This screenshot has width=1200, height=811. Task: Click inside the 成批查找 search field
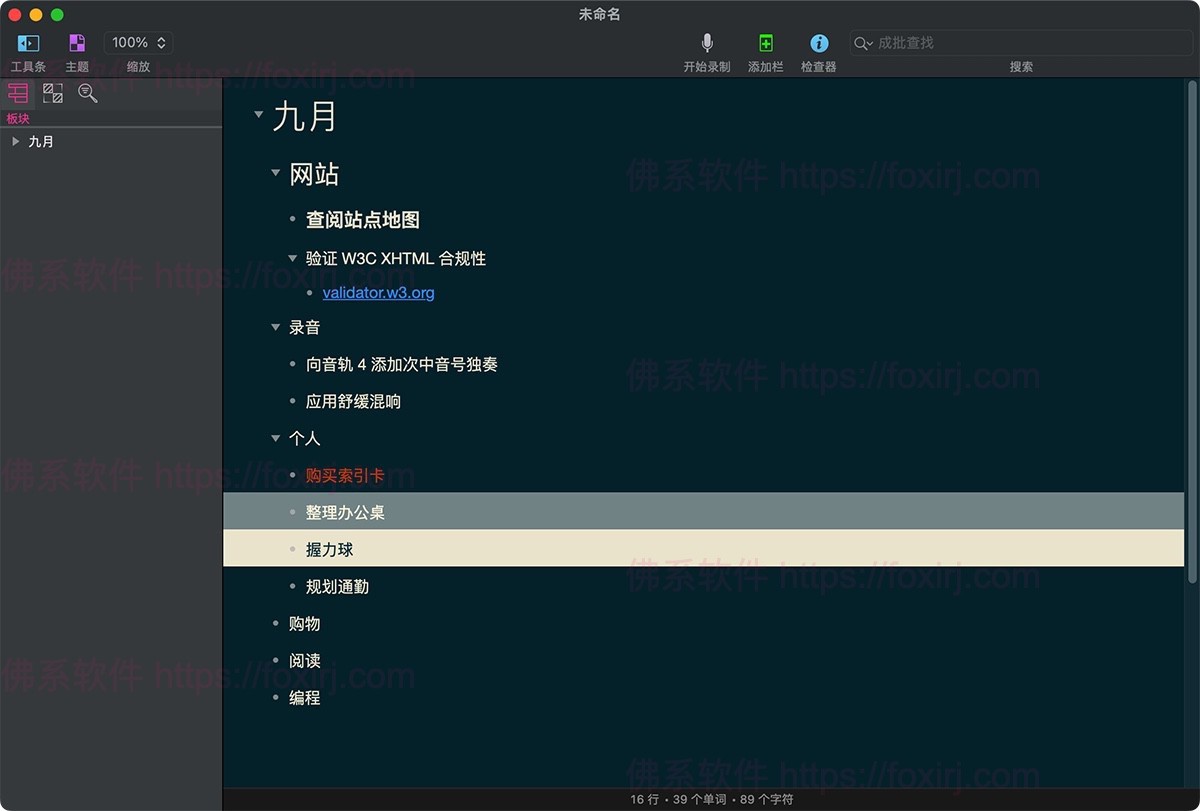(x=1000, y=43)
